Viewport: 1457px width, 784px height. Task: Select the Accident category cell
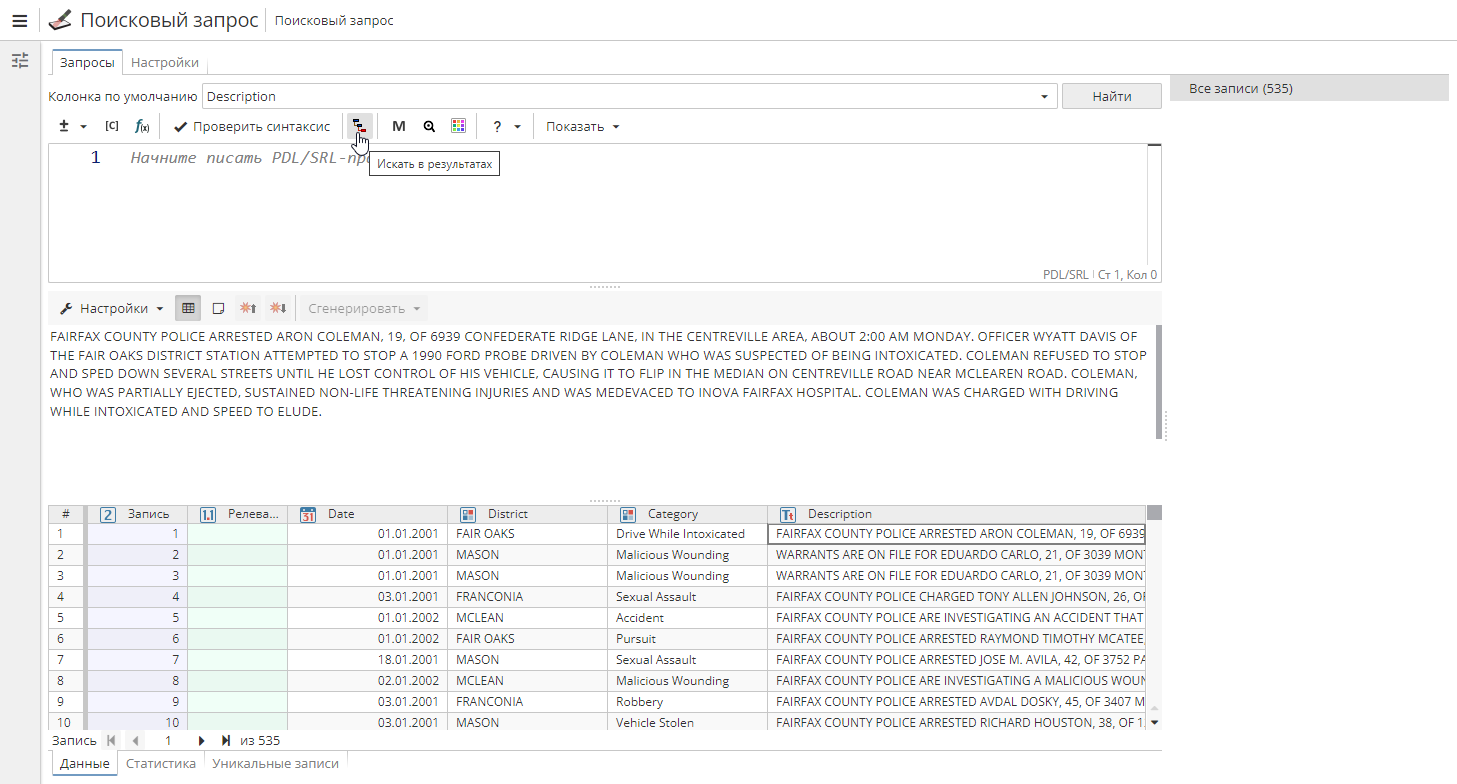tap(687, 618)
